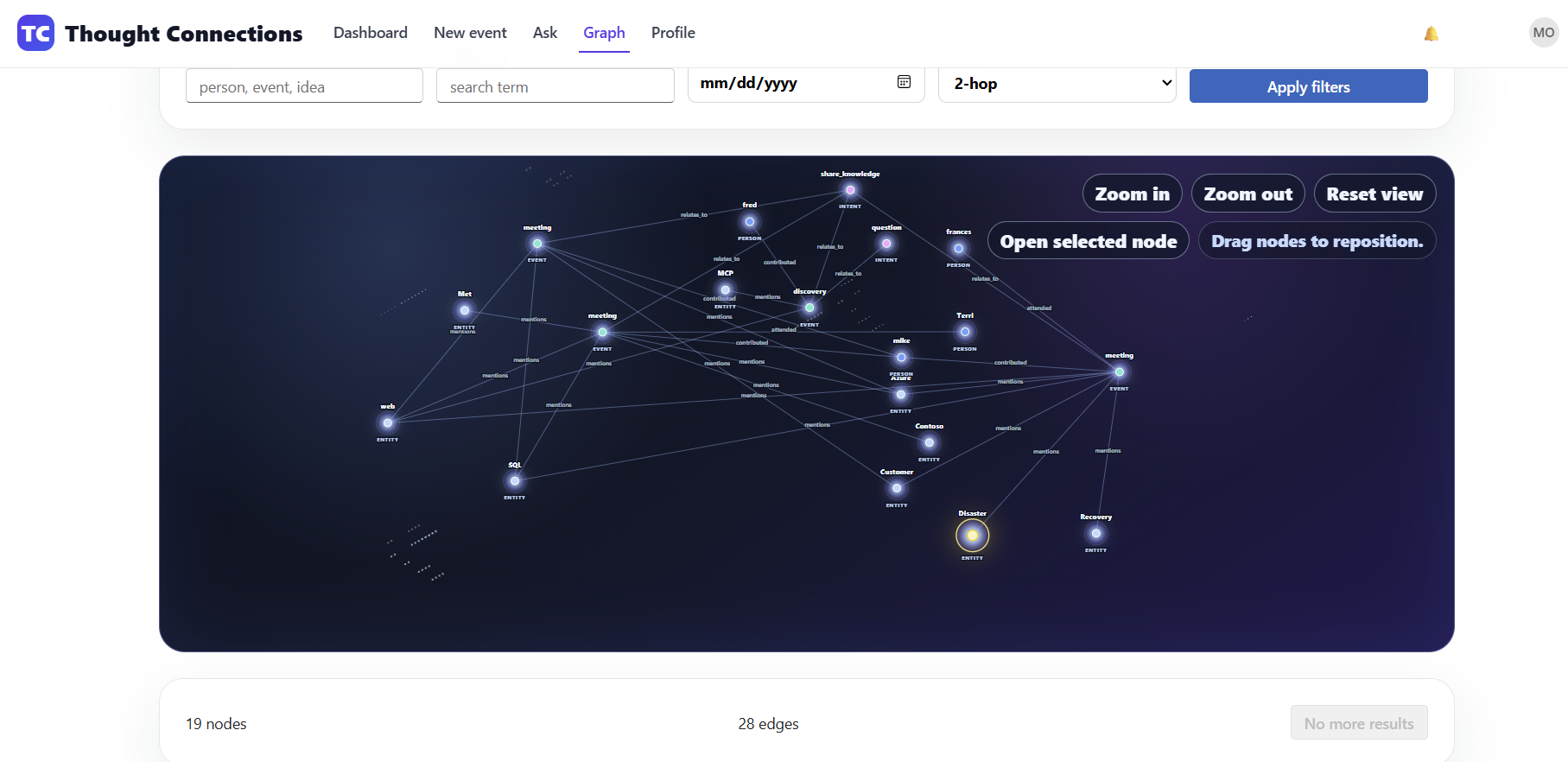Select the share_knowledge intent node

click(850, 190)
